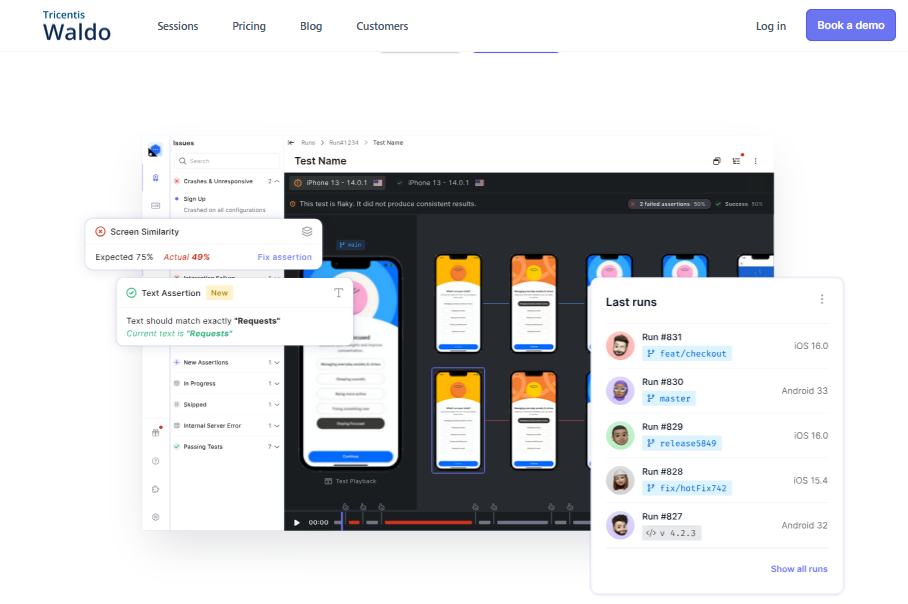
Task: Expand the Internal Server Error group
Action: (x=277, y=426)
